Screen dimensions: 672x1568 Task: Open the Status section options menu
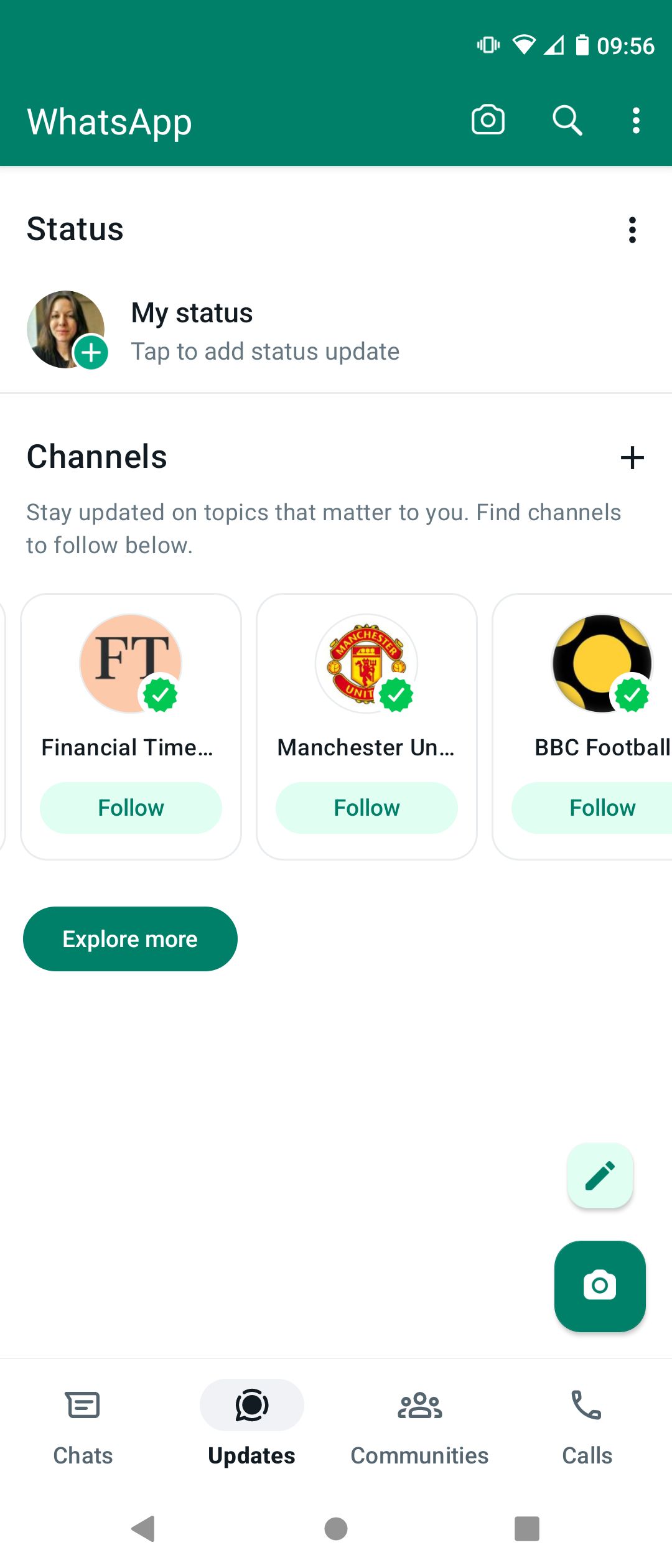click(632, 230)
